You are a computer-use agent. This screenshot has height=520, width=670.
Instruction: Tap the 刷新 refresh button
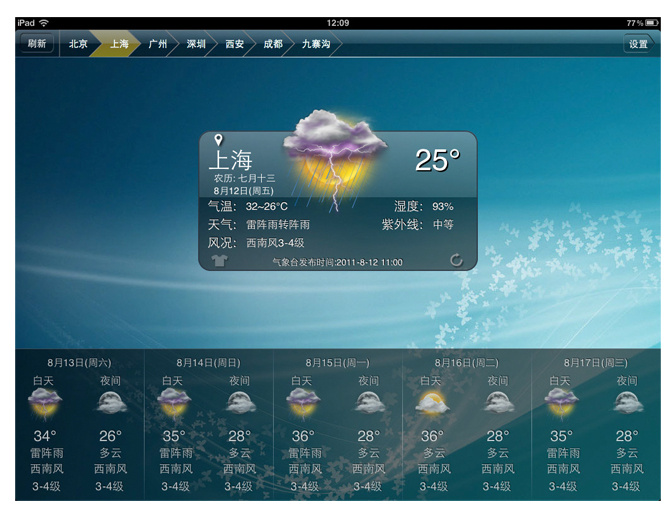click(37, 43)
